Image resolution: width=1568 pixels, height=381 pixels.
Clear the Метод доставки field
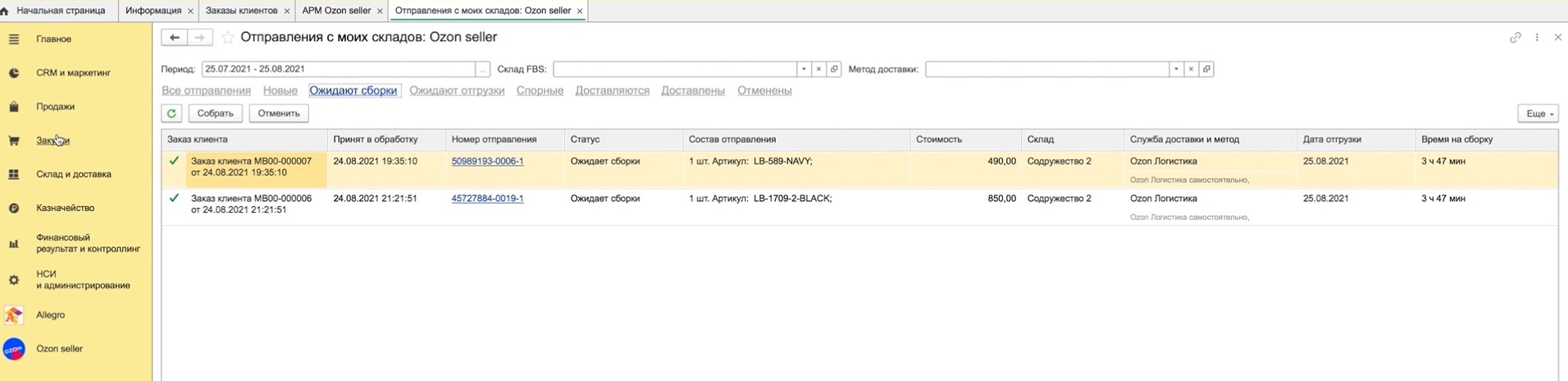tap(1191, 69)
